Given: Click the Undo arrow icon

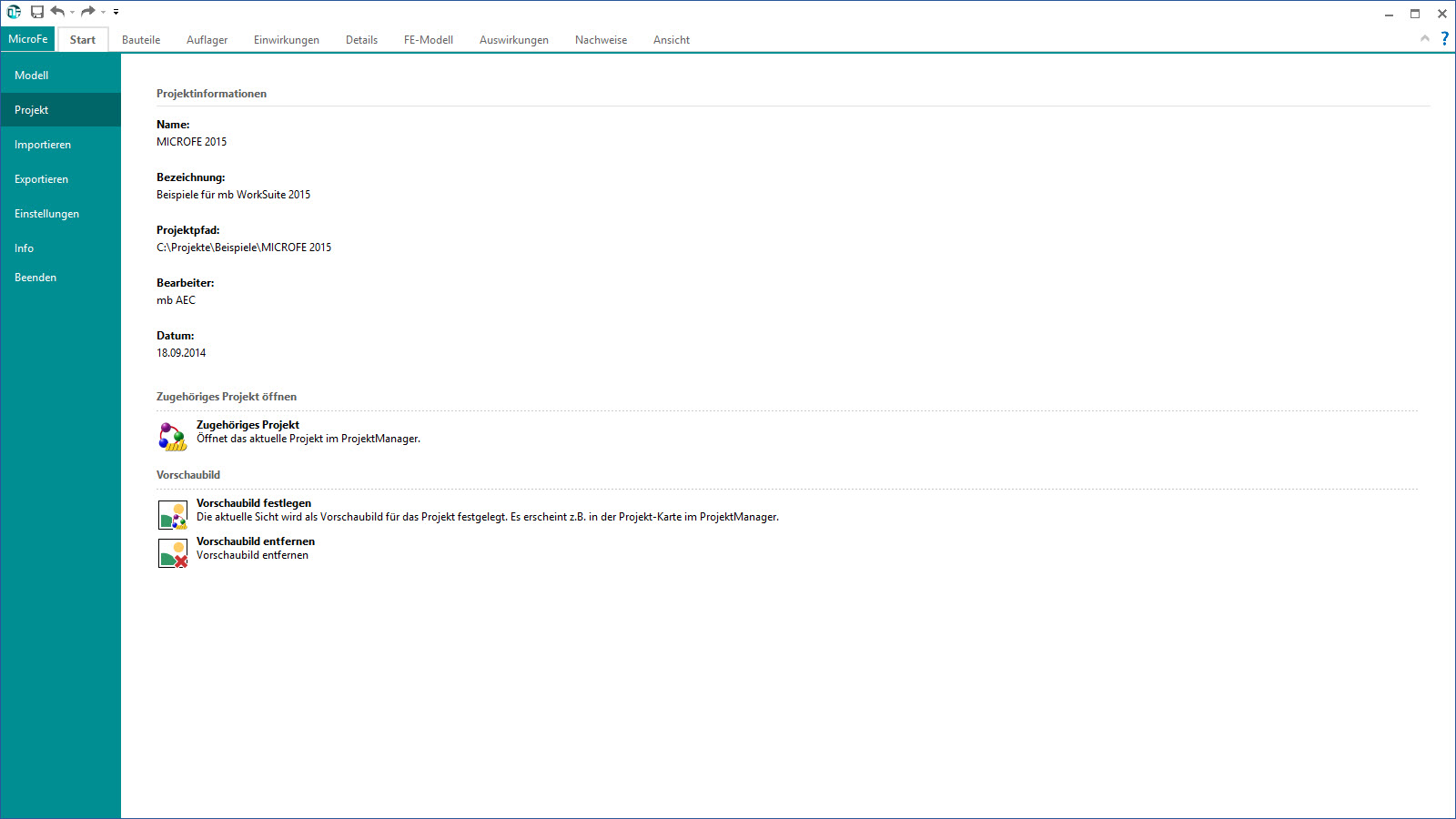Looking at the screenshot, I should pyautogui.click(x=58, y=11).
